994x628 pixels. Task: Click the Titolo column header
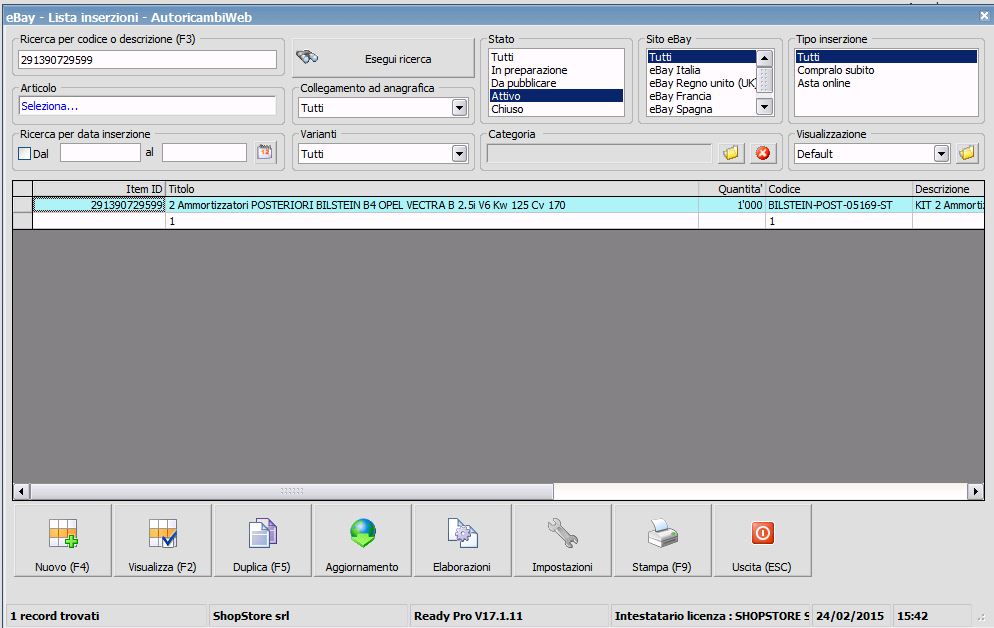point(432,189)
